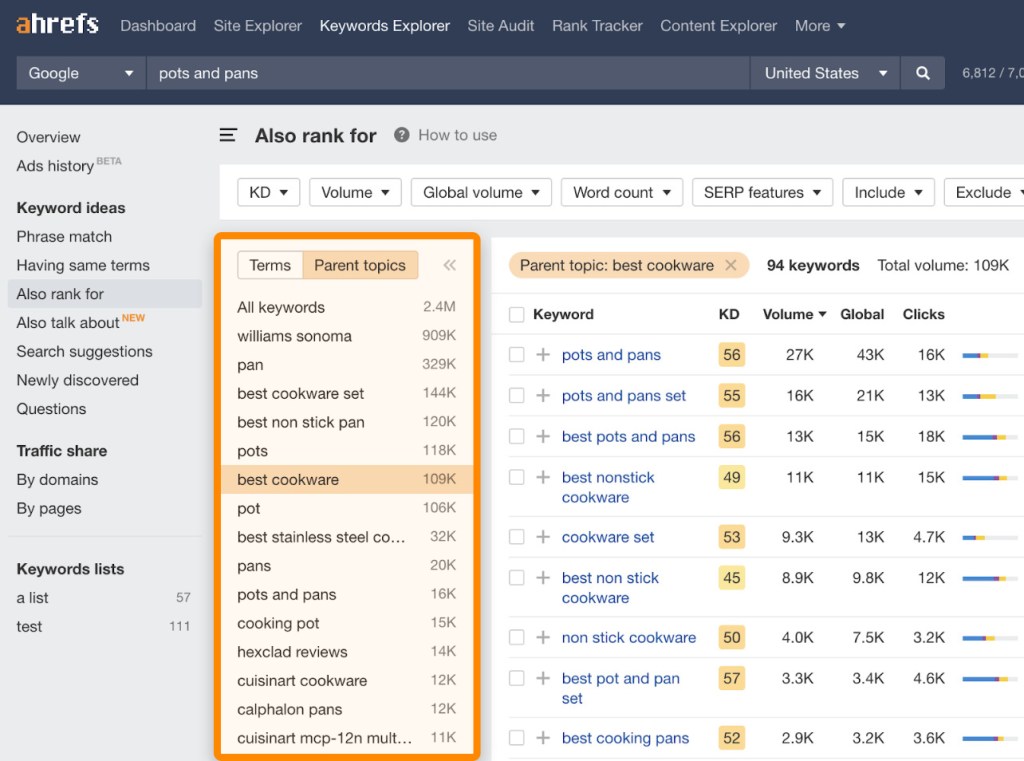Viewport: 1024px width, 761px height.
Task: Click the ahrefs logo
Action: click(56, 25)
